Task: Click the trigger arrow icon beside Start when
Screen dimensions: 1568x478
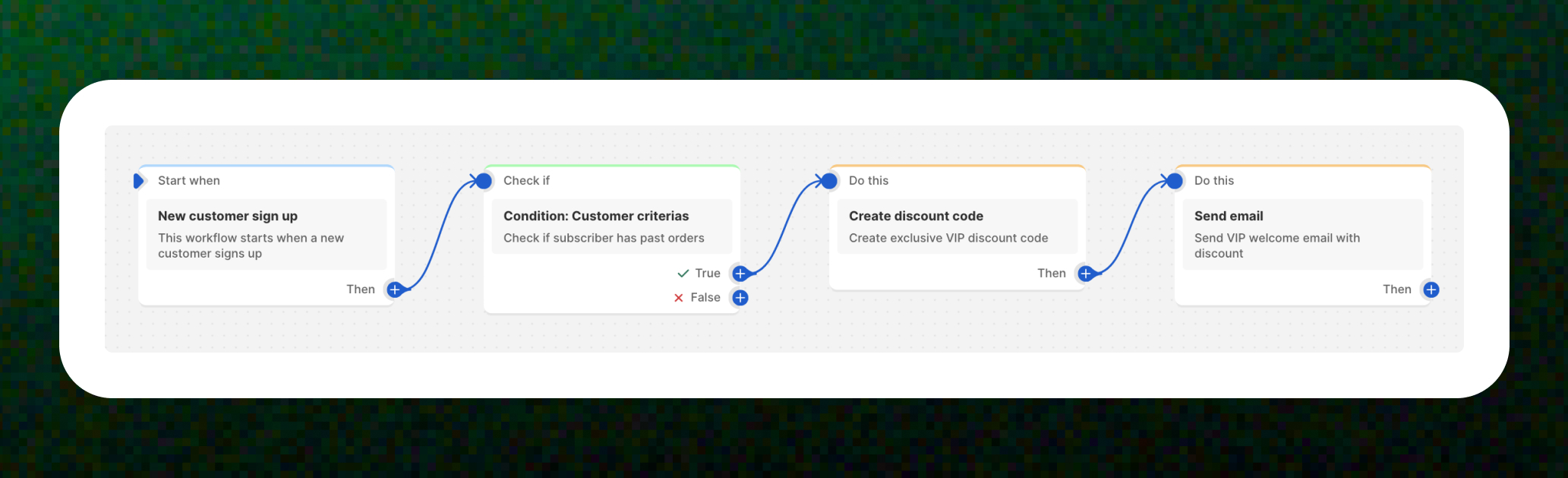Action: (x=138, y=181)
